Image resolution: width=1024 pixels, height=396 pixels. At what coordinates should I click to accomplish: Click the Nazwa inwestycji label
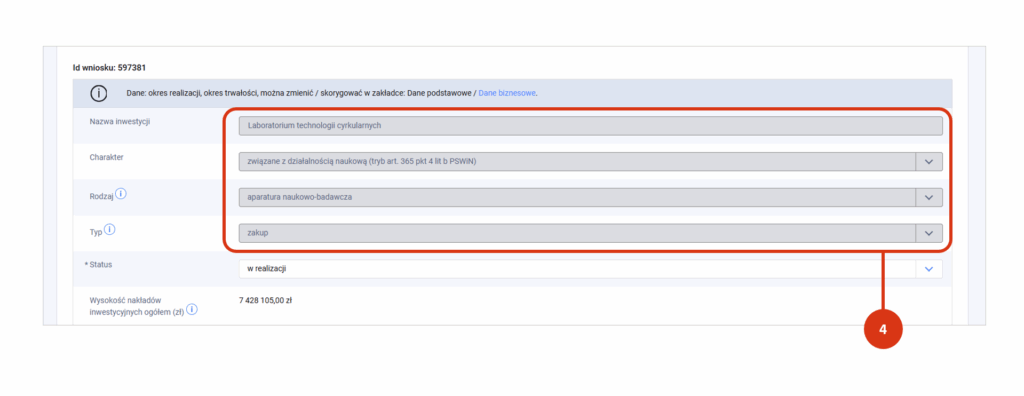click(120, 122)
